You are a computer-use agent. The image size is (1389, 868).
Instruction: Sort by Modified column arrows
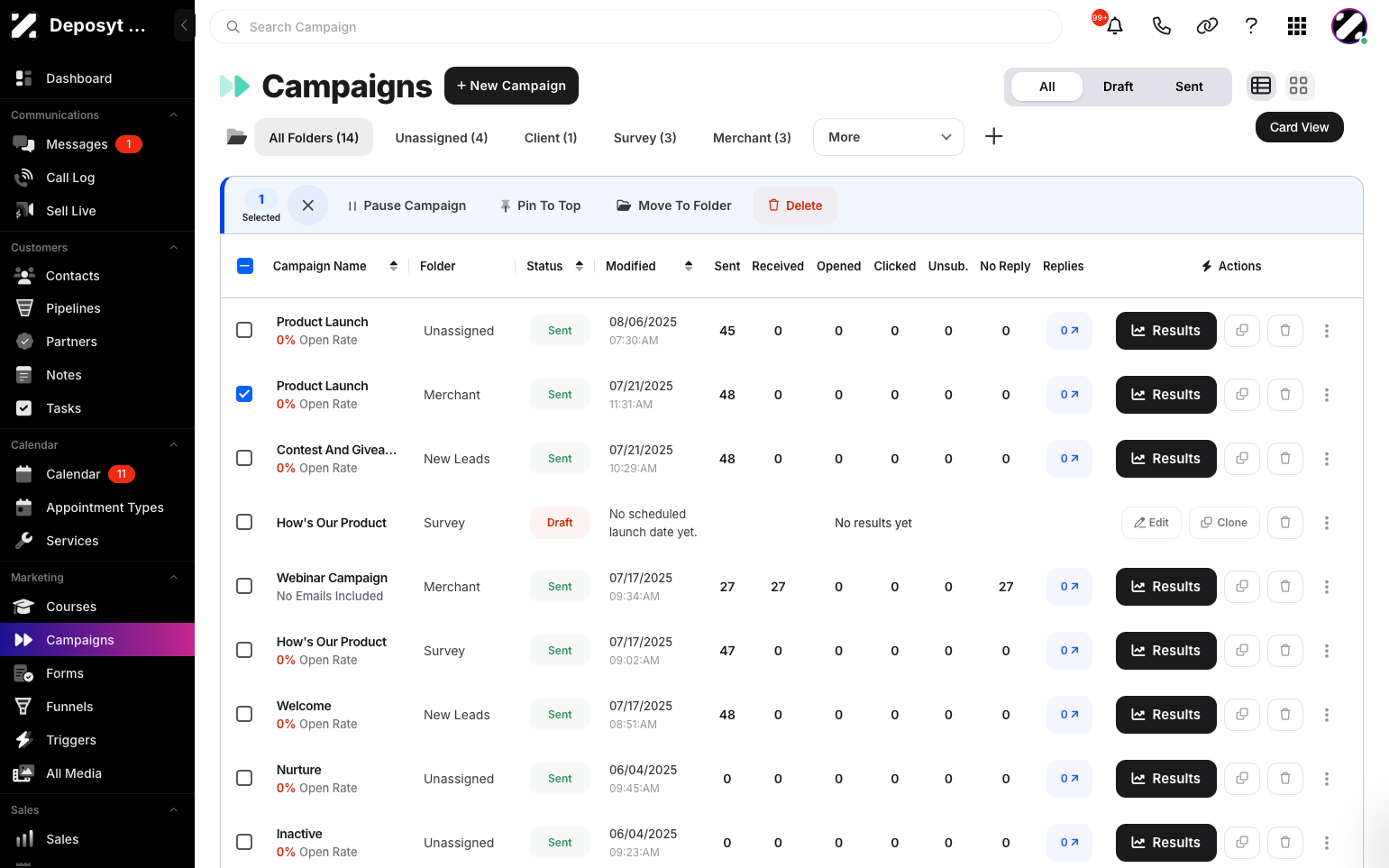[689, 266]
